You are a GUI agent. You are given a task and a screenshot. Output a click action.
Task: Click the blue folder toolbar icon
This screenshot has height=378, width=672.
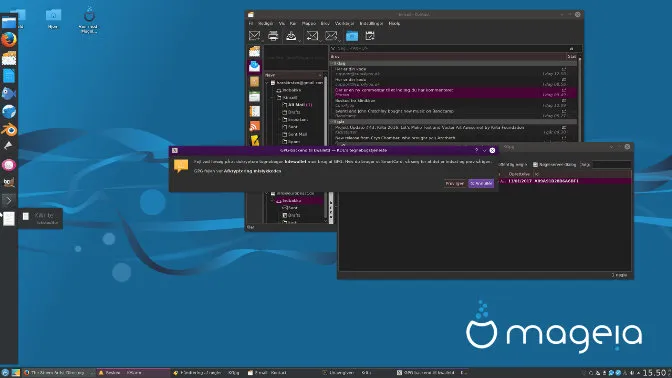pyautogui.click(x=352, y=36)
